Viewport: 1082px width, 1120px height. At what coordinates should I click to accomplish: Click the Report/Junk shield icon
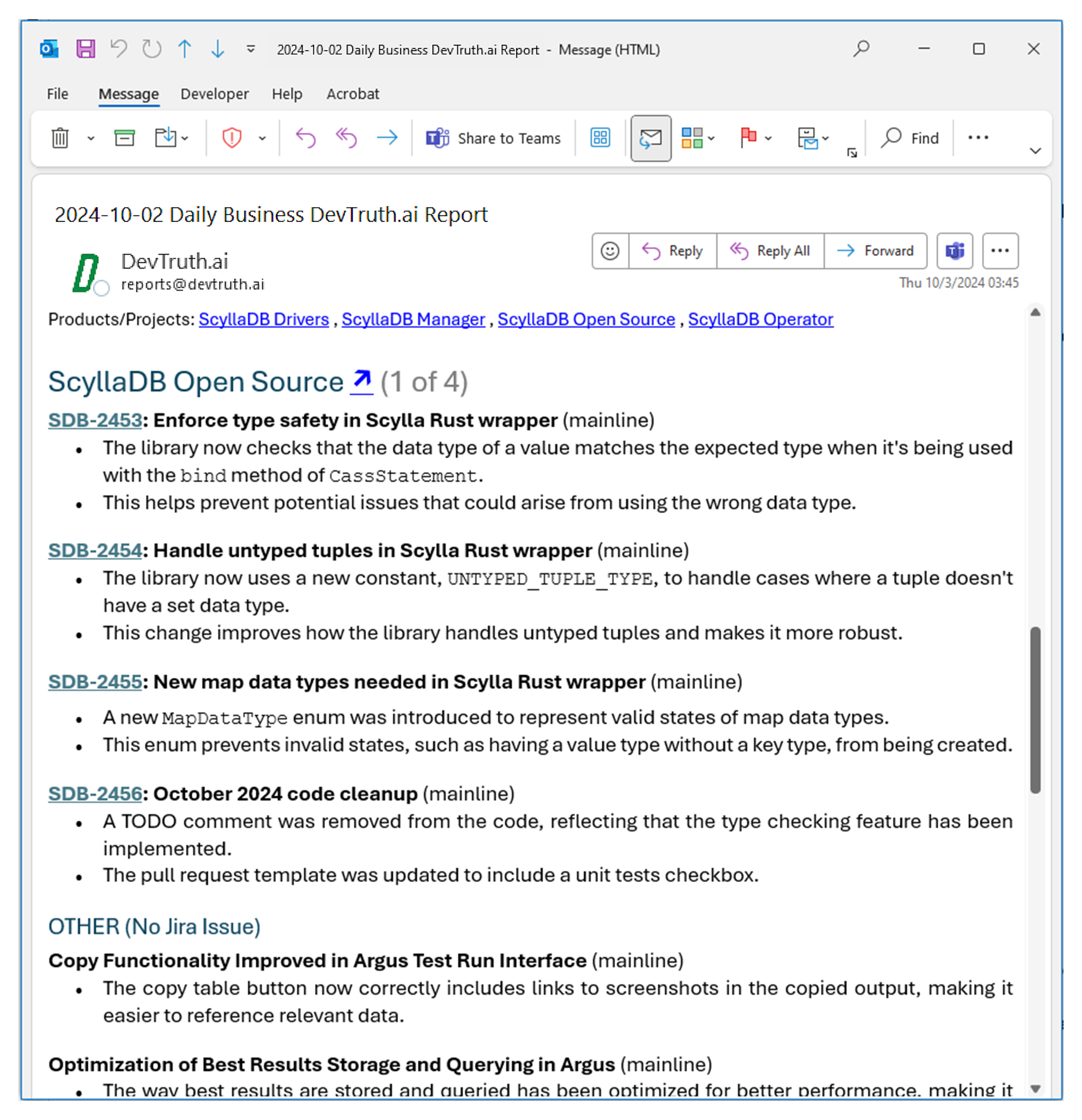(232, 138)
